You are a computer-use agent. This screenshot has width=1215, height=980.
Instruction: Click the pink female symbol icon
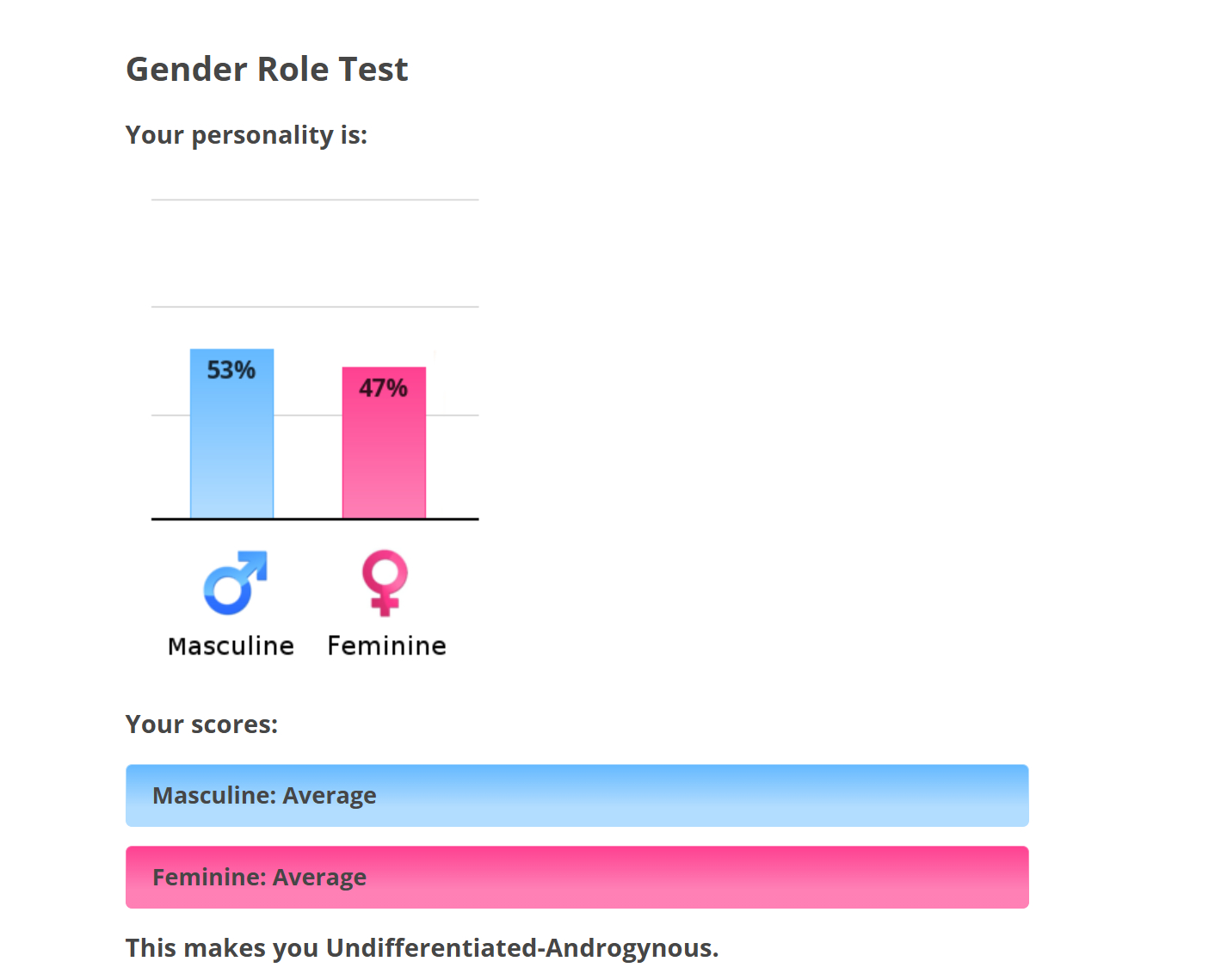[x=384, y=582]
